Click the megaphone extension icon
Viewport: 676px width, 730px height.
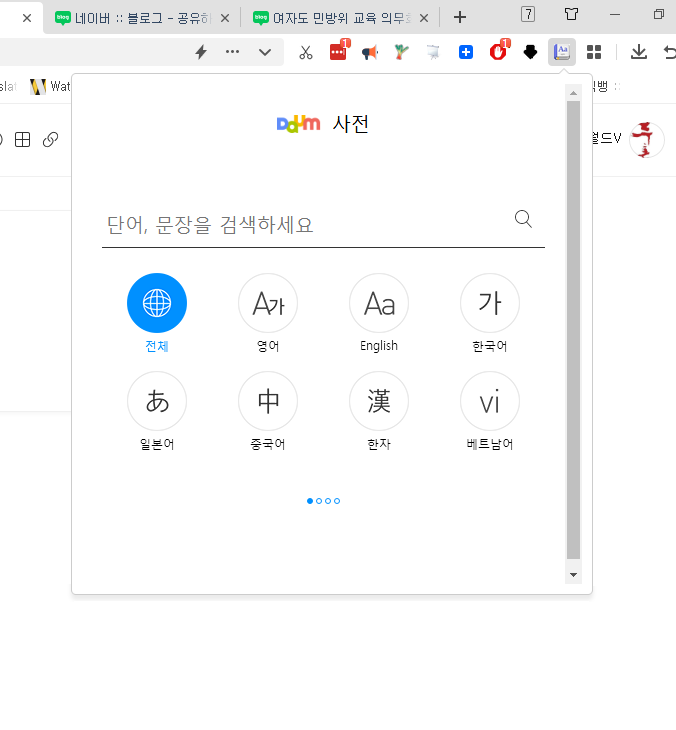370,52
